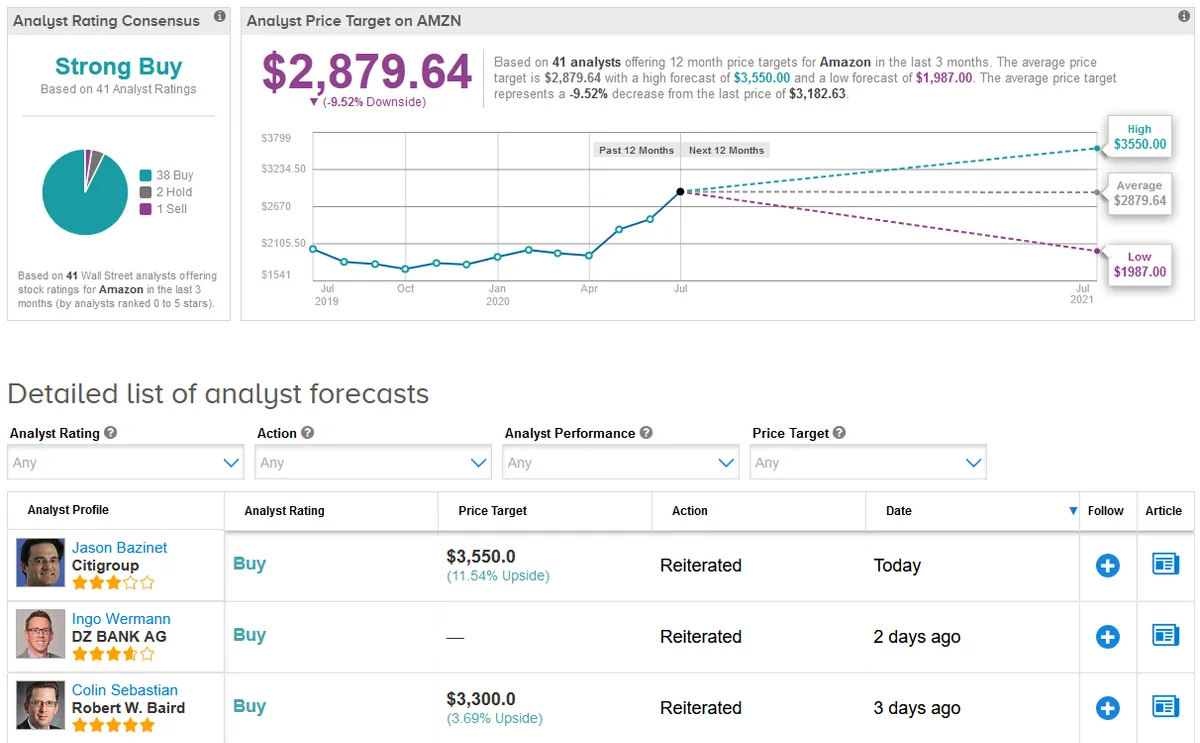Click the Follow plus icon for Ingo Wermann

pos(1107,636)
